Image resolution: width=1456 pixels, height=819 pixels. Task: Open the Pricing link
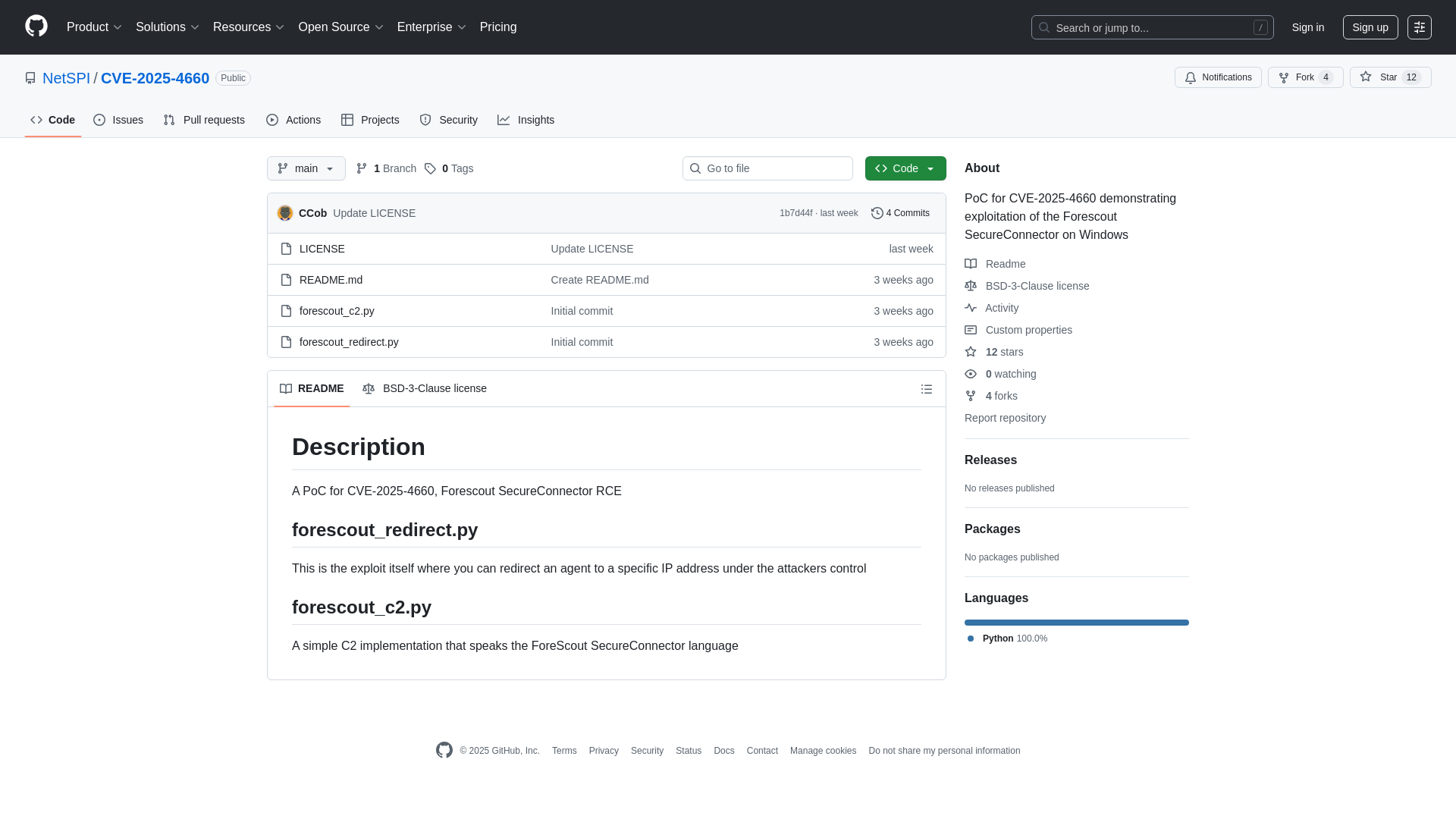click(x=498, y=27)
